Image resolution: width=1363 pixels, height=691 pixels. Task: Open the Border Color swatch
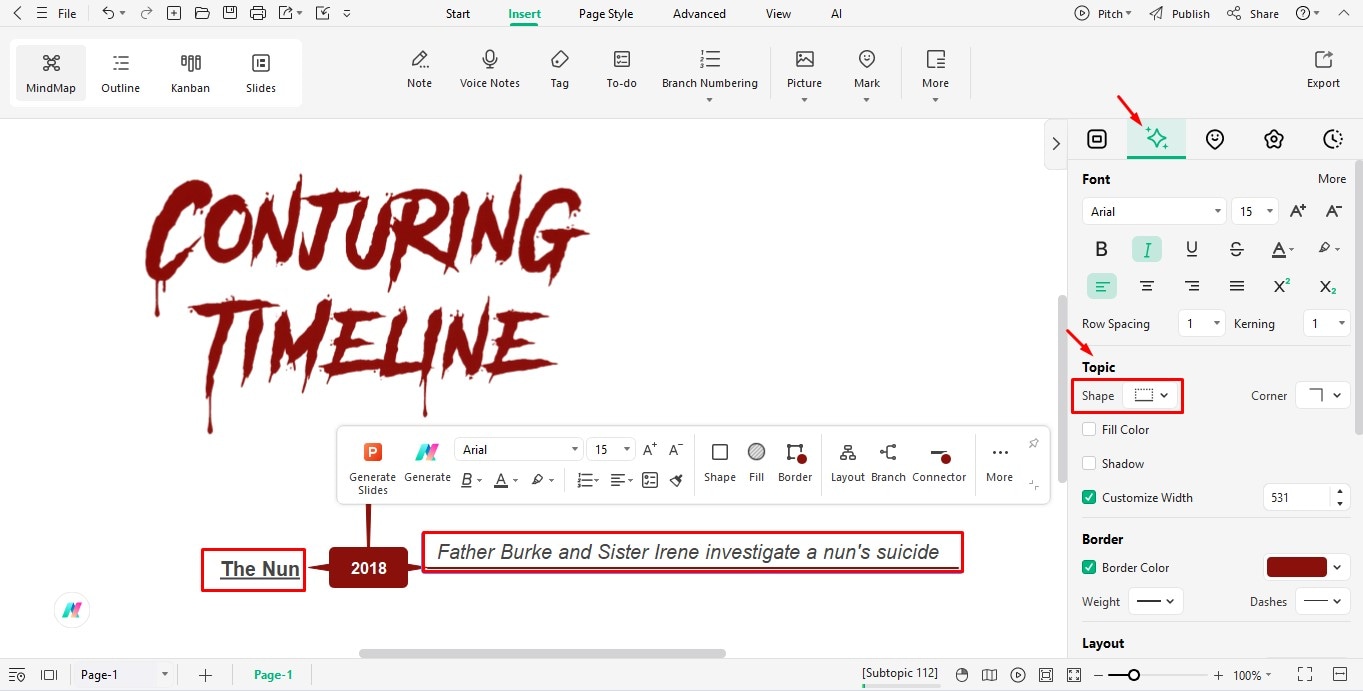pyautogui.click(x=1307, y=567)
